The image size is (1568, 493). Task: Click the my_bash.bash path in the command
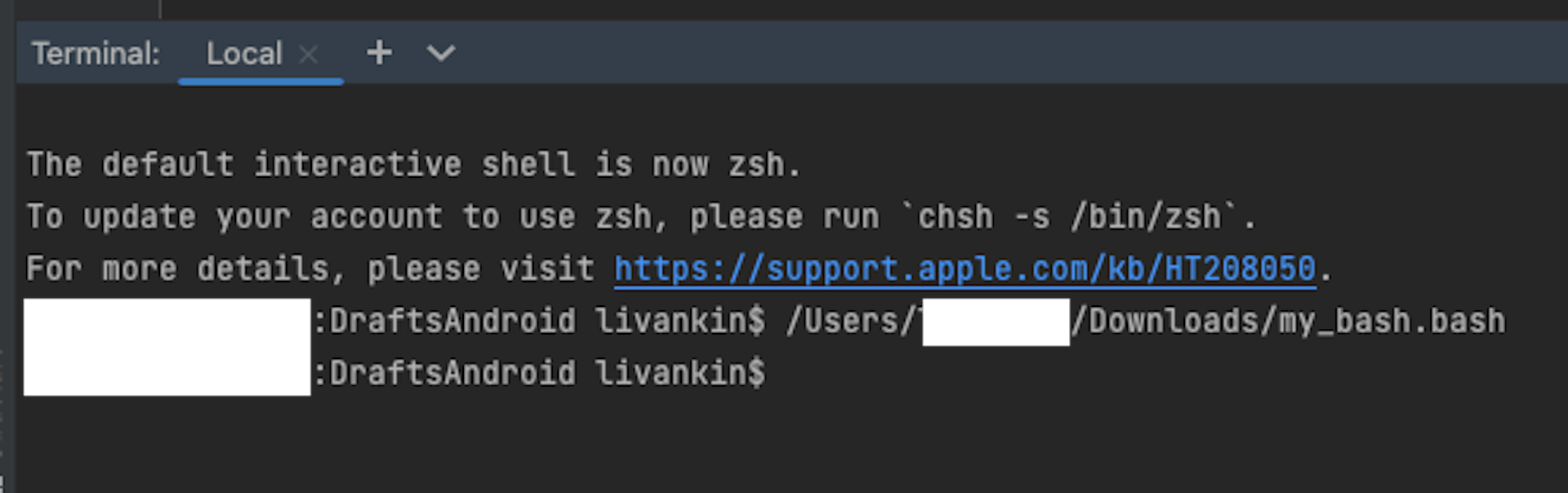pyautogui.click(x=1392, y=321)
